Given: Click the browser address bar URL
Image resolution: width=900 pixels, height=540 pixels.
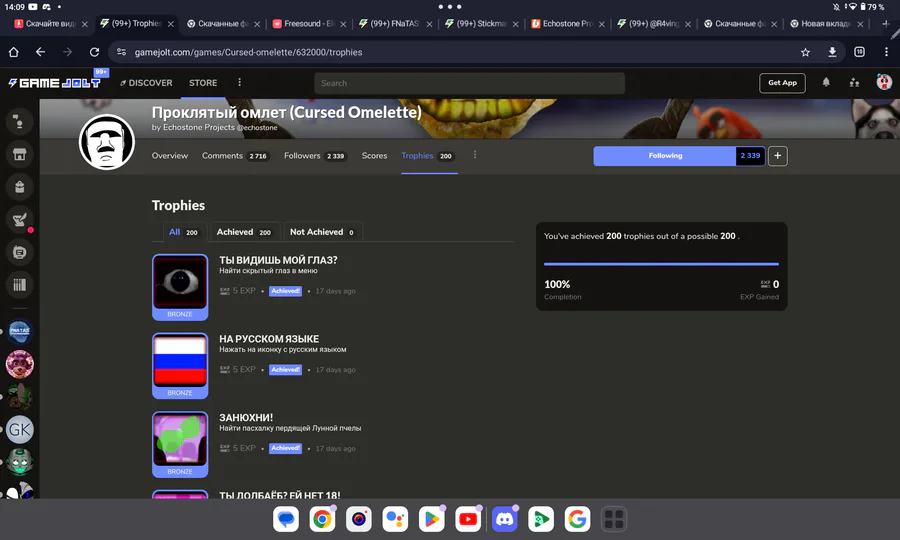Looking at the screenshot, I should pyautogui.click(x=248, y=52).
